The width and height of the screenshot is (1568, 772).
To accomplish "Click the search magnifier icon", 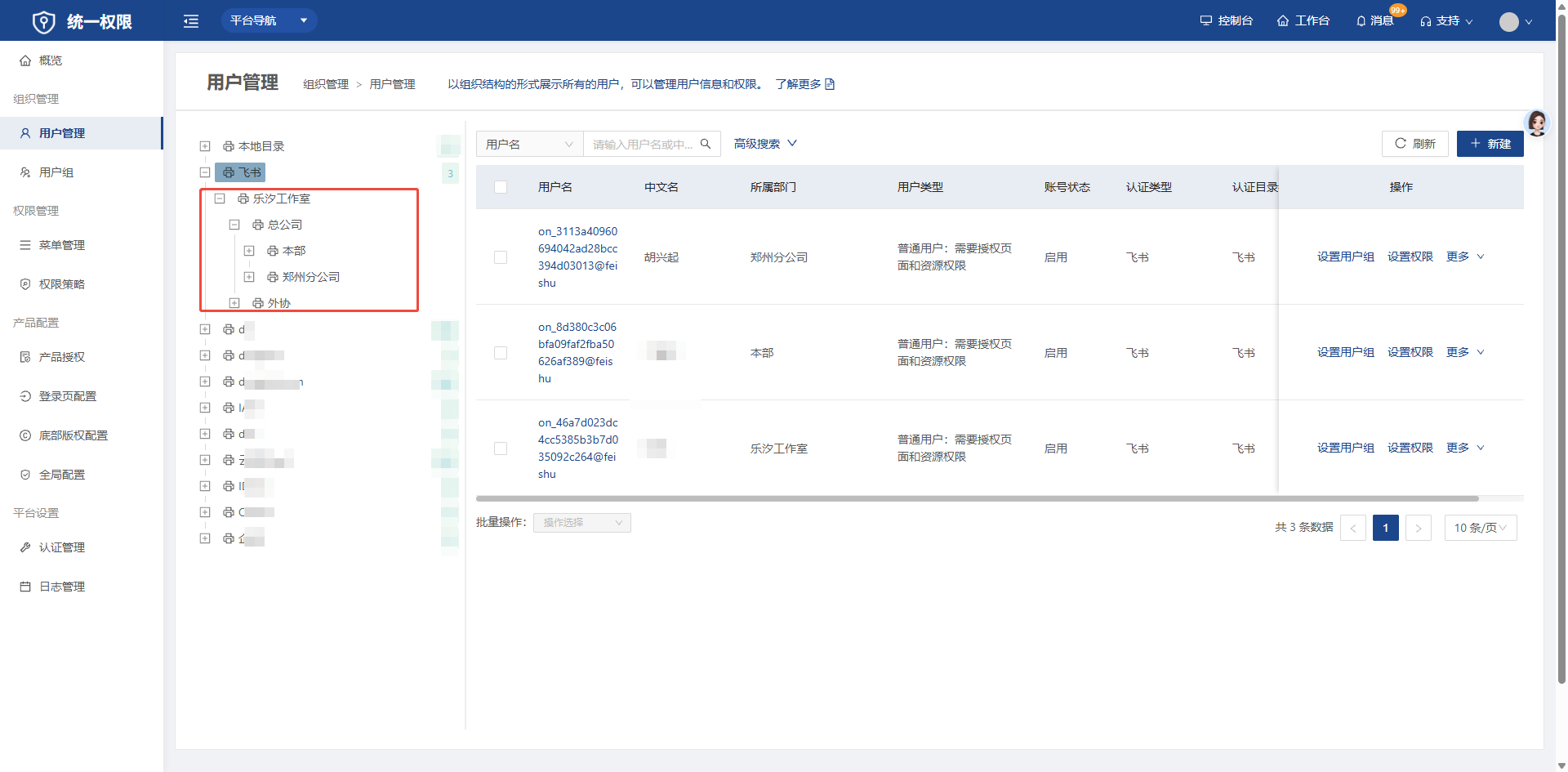I will tap(706, 144).
